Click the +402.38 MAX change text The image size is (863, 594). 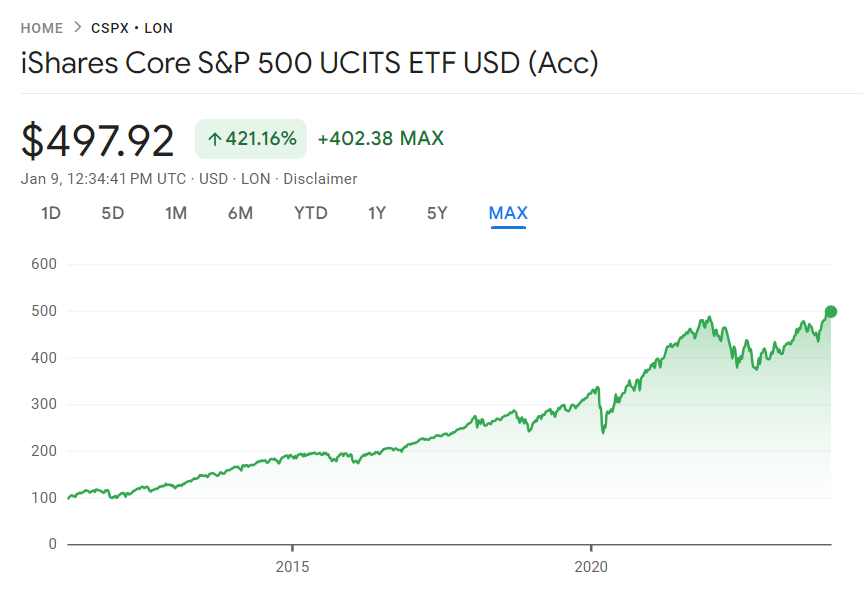(380, 139)
